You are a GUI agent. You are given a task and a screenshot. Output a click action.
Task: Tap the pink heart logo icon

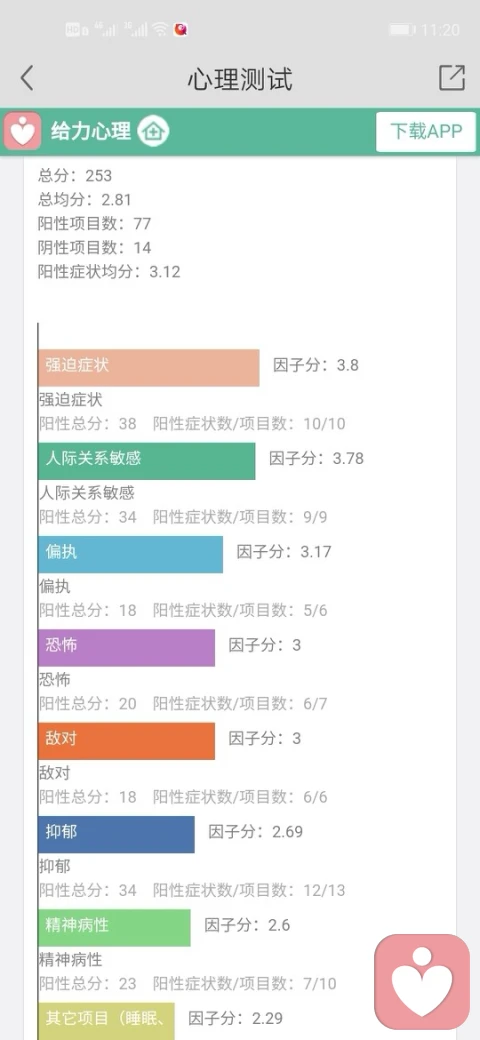point(23,131)
